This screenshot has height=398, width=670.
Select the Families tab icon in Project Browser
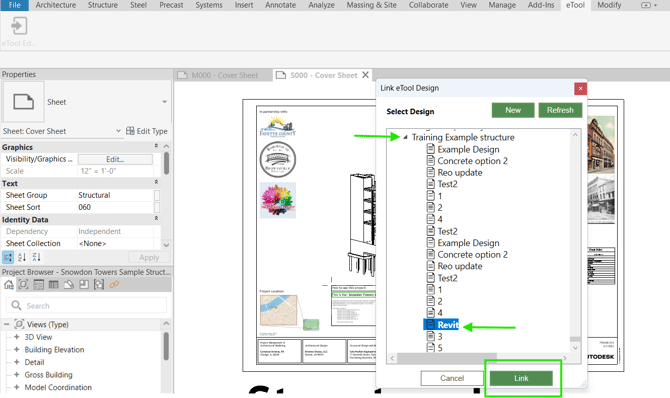pyautogui.click(x=84, y=284)
